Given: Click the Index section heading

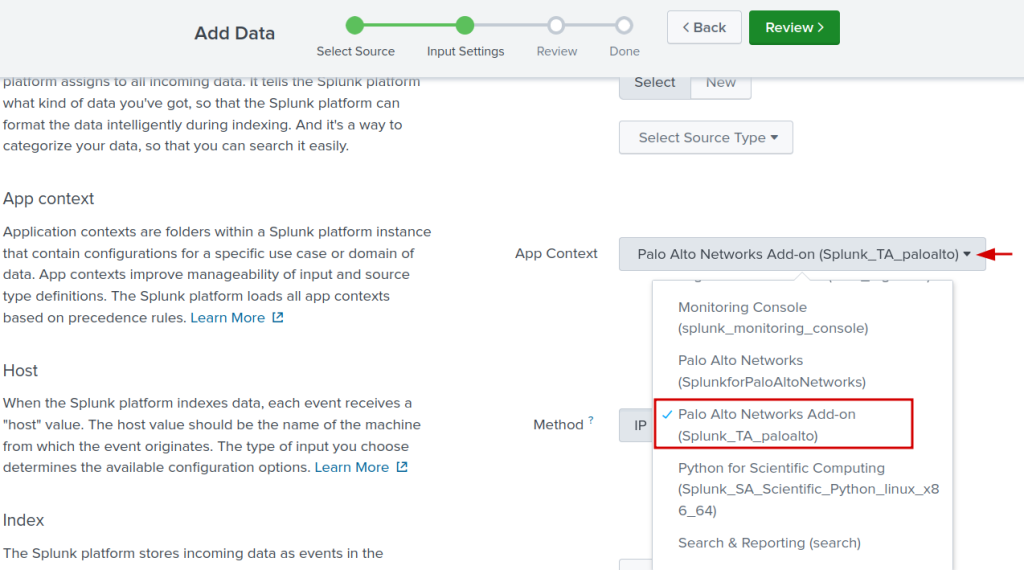Looking at the screenshot, I should [x=24, y=520].
